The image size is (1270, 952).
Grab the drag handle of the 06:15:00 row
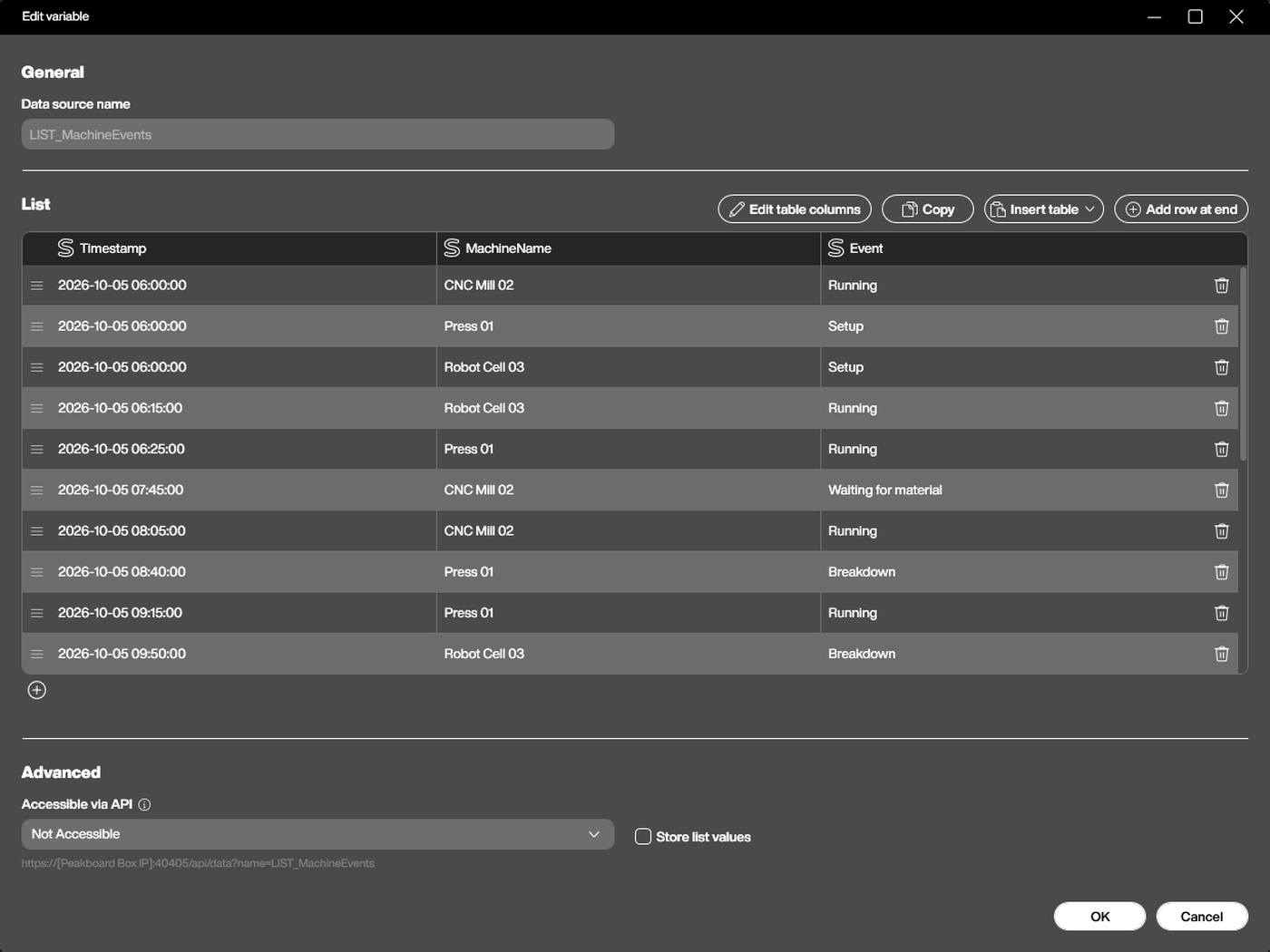(37, 408)
